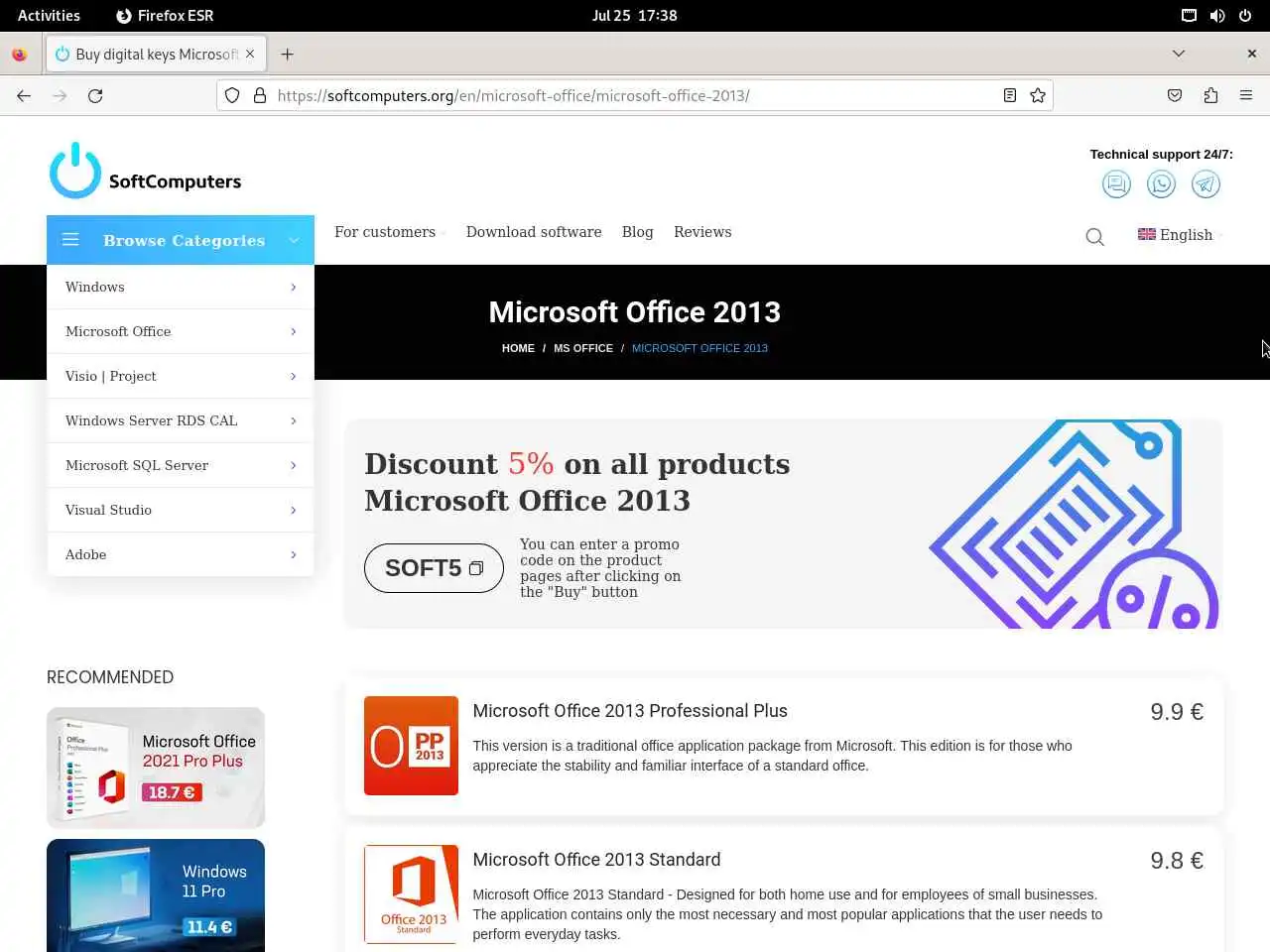Viewport: 1270px width, 952px height.
Task: Click the SOFT5 promo code button
Action: (434, 568)
